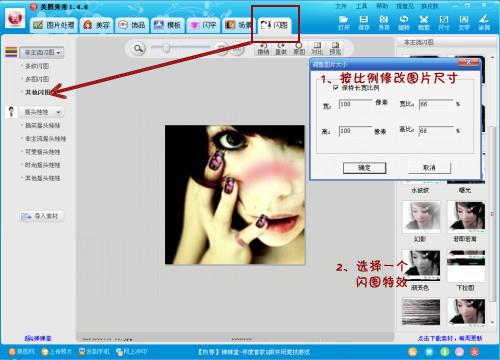
Task: Expand the 非主流闪图 category dropdown
Action: point(42,52)
